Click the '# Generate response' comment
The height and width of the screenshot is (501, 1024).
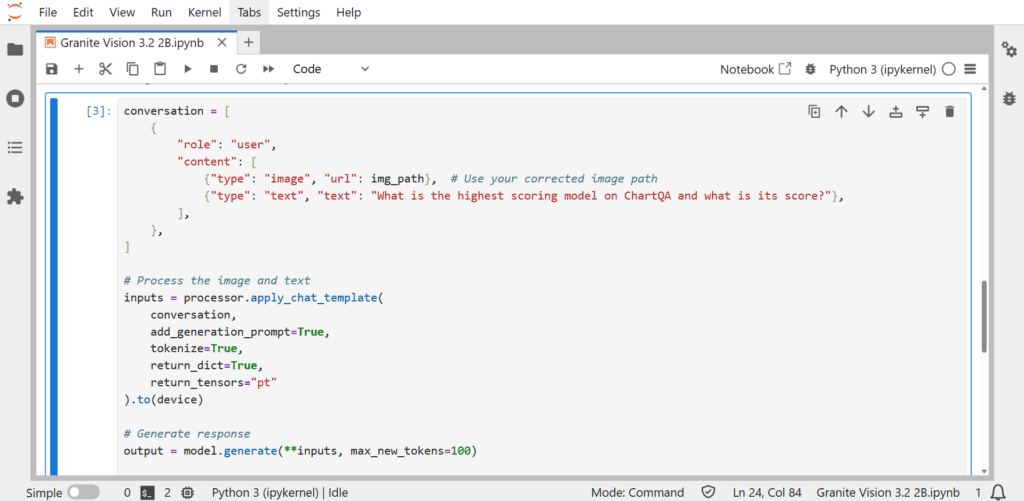pyautogui.click(x=187, y=434)
